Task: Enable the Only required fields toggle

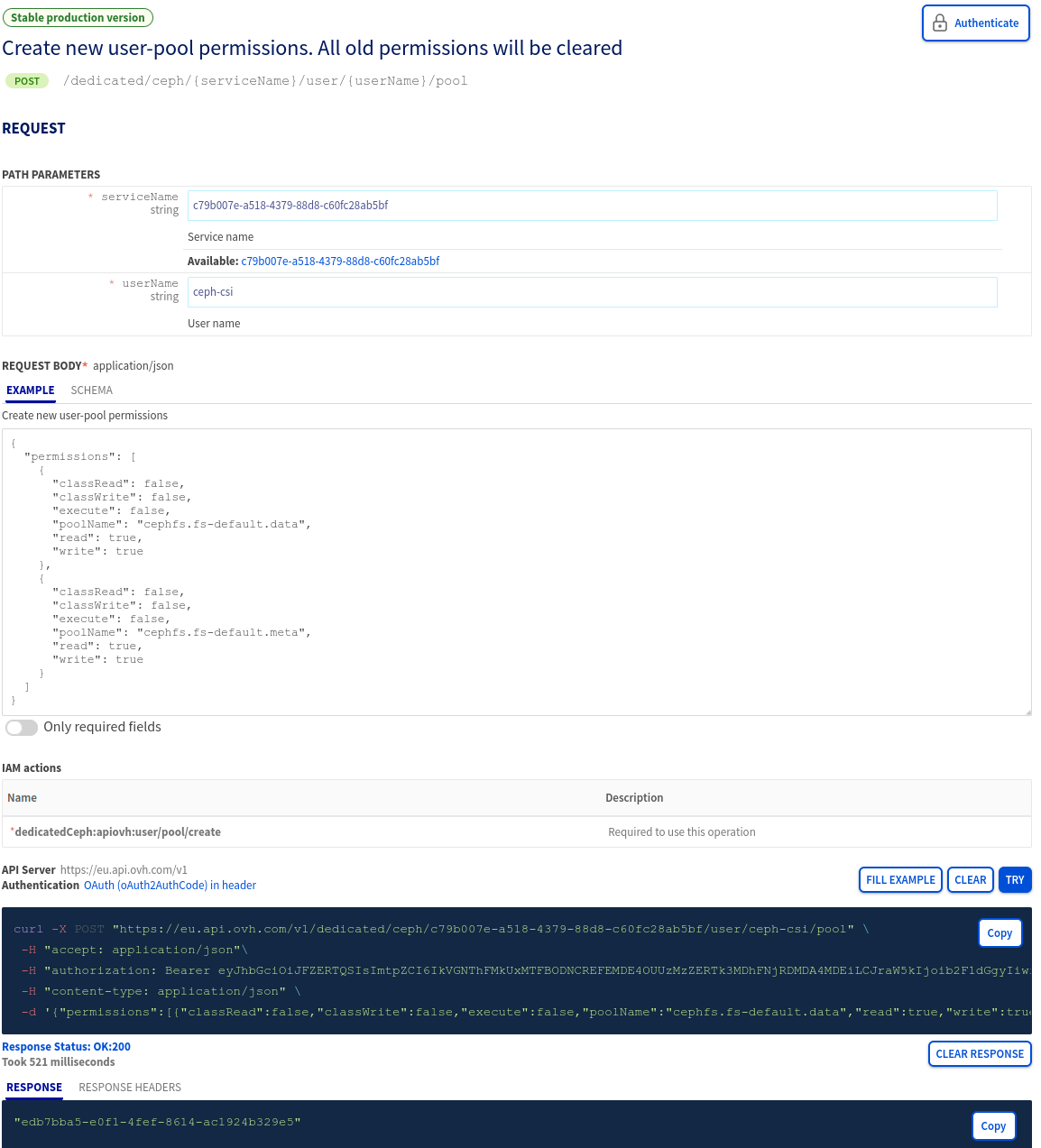Action: [x=21, y=727]
